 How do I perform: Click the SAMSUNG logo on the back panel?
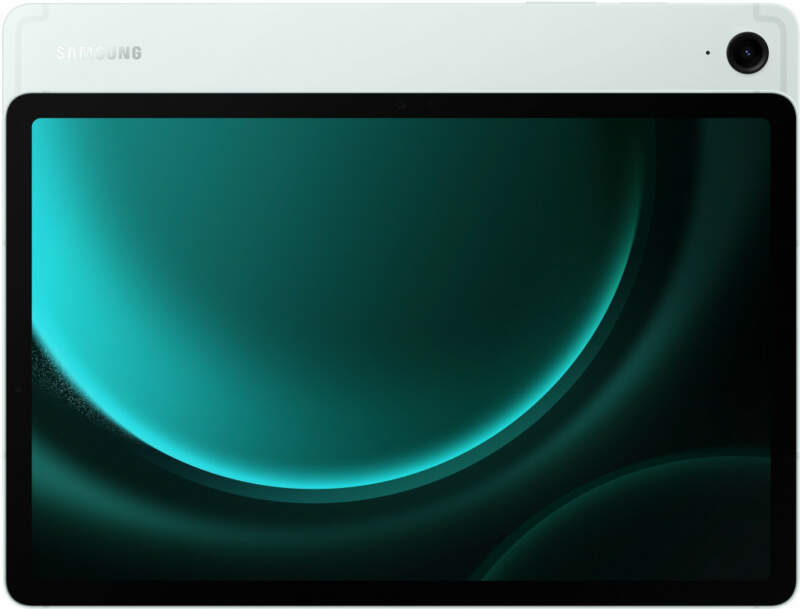pos(98,52)
